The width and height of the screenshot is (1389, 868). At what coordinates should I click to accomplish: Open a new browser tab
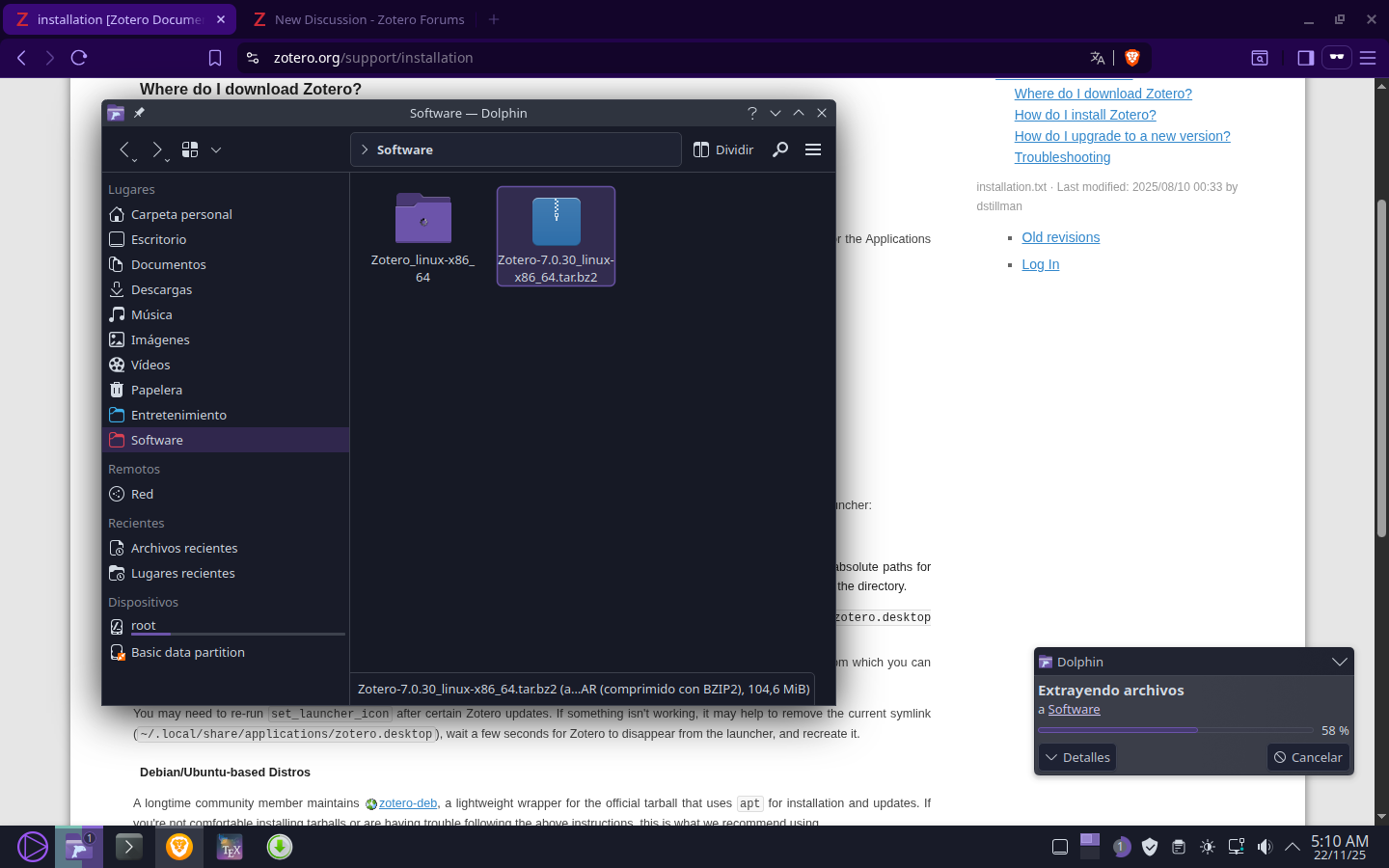494,19
